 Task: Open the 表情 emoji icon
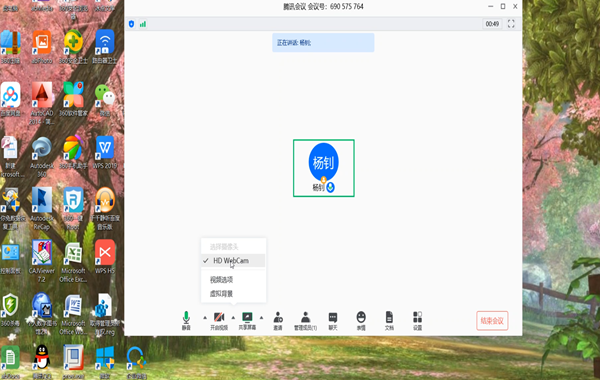click(361, 321)
